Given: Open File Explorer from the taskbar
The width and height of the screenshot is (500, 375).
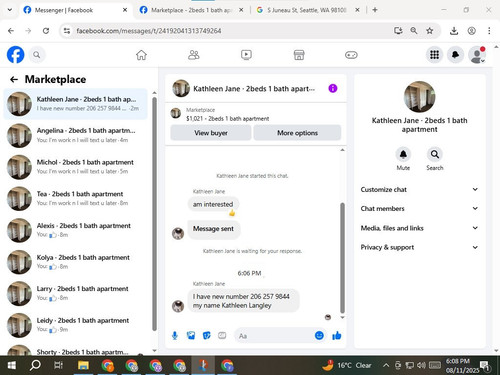Looking at the screenshot, I should point(83,365).
